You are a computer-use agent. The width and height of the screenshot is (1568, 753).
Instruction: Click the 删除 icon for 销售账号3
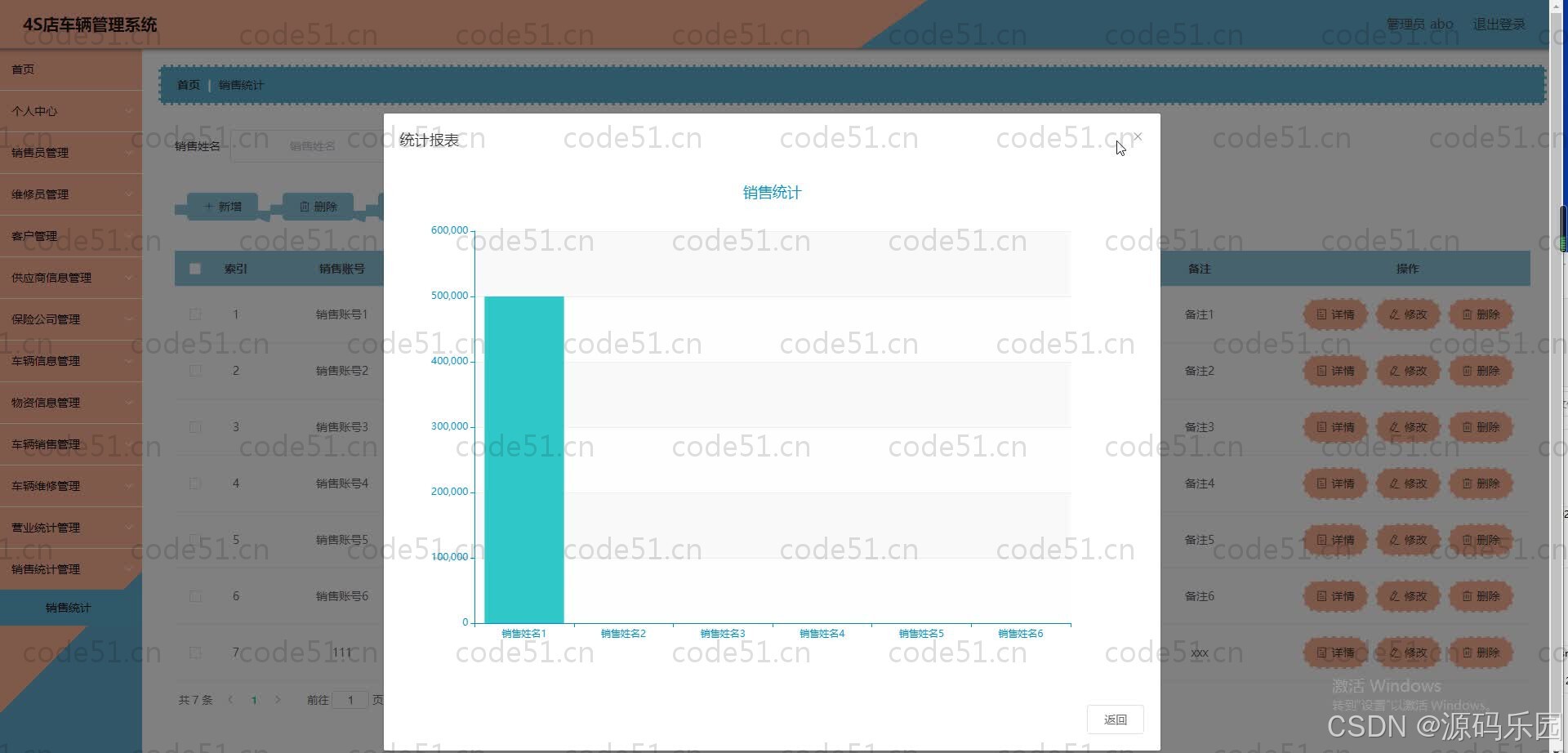(1481, 426)
